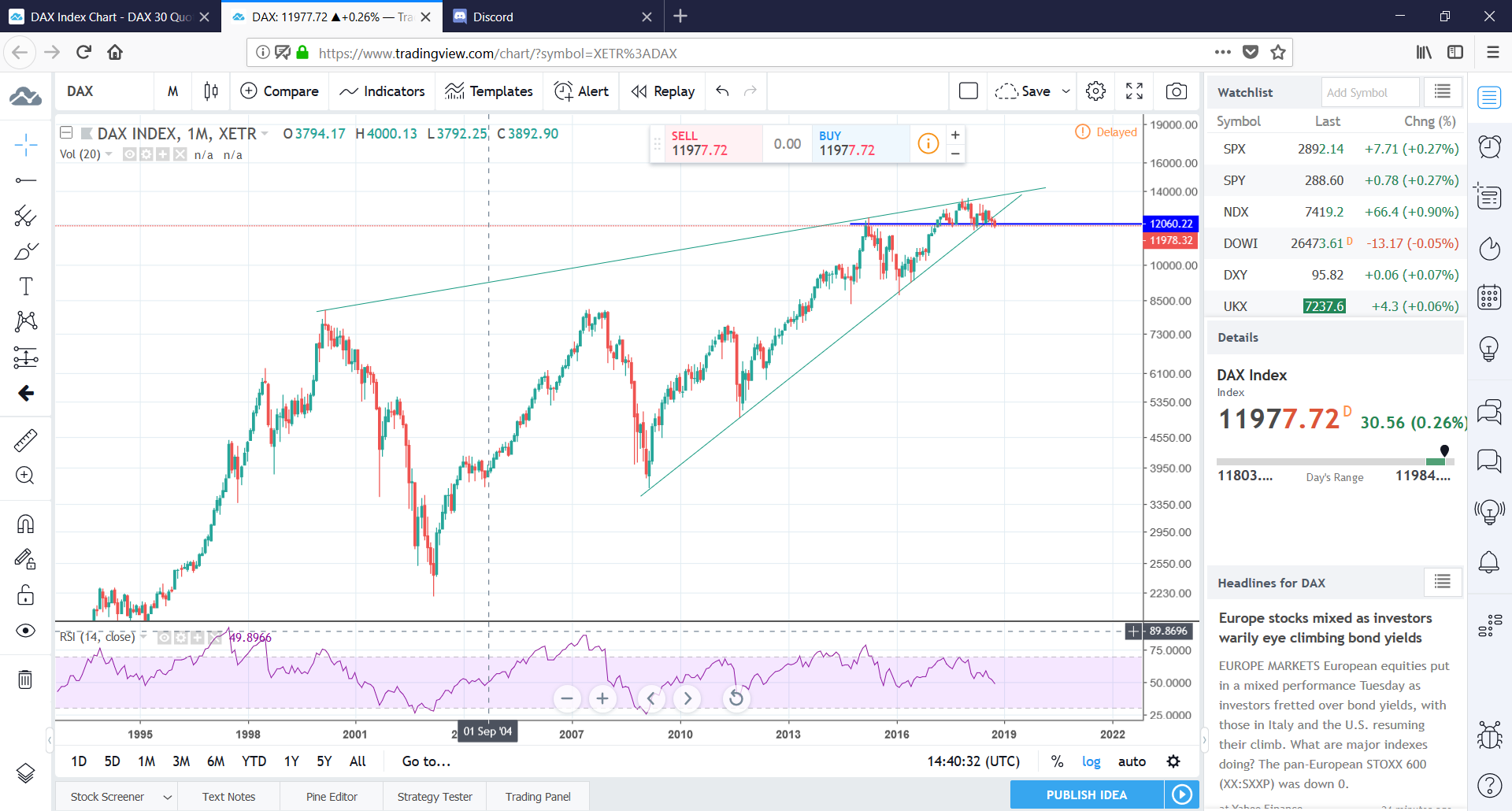
Task: Open the XABCD pattern tools
Action: (26, 321)
